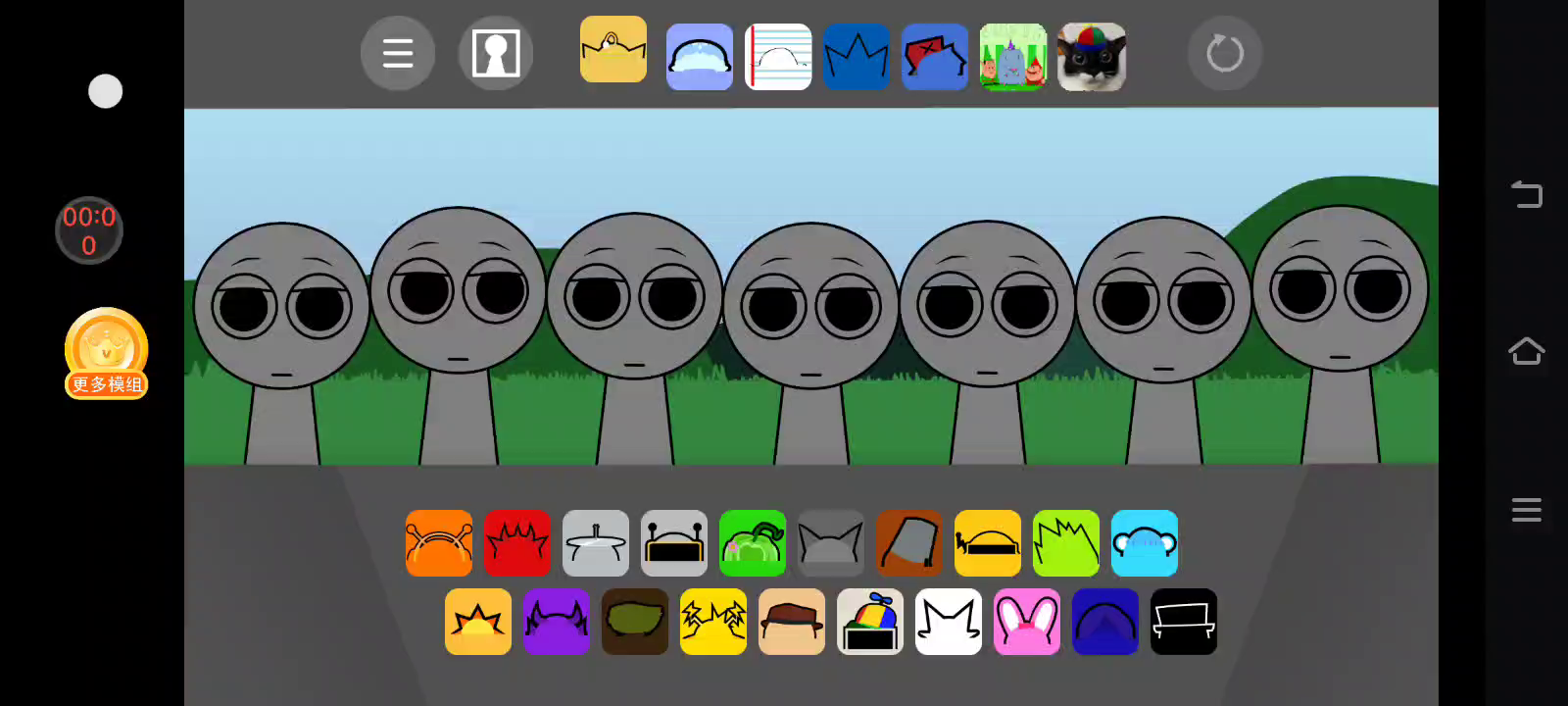The width and height of the screenshot is (1568, 706).
Task: Click the middle fourth gray character
Action: pos(811,343)
